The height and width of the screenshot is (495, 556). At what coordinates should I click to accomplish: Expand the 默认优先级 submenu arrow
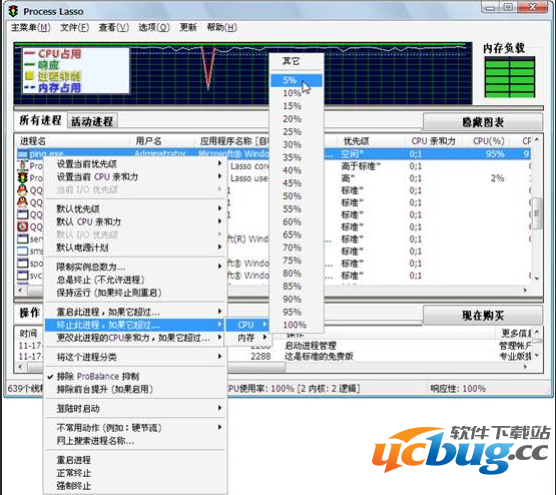tap(220, 208)
